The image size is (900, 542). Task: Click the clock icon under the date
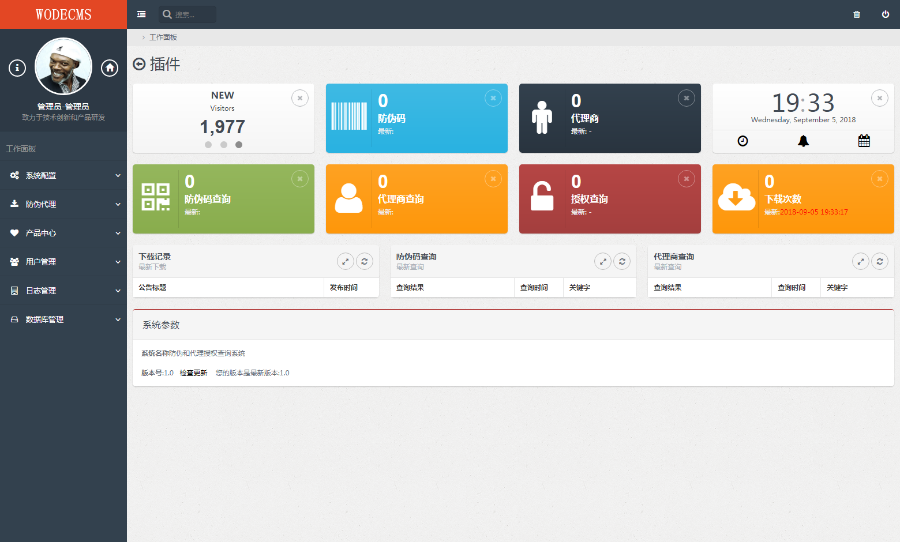743,141
